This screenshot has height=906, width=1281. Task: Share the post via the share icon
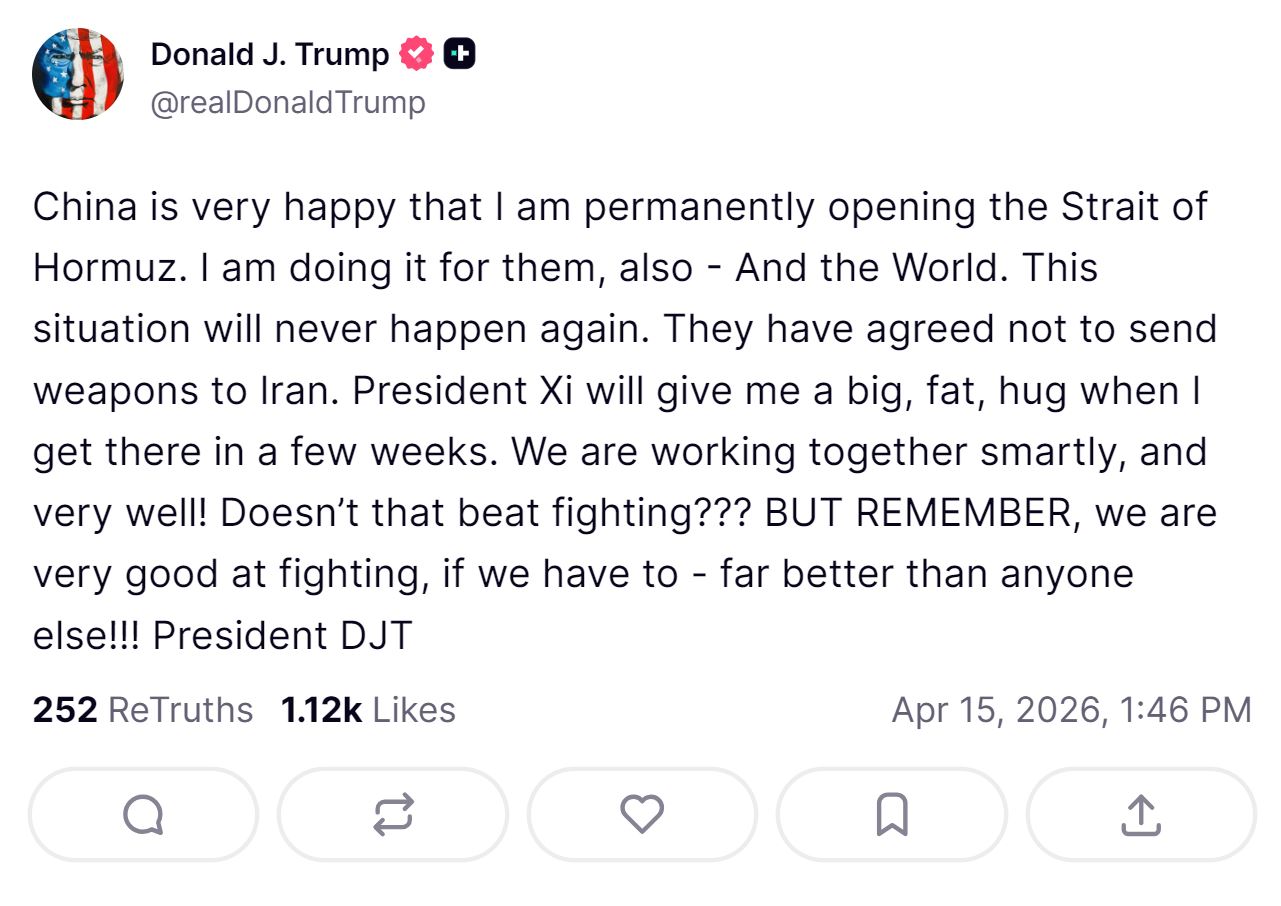coord(1139,814)
